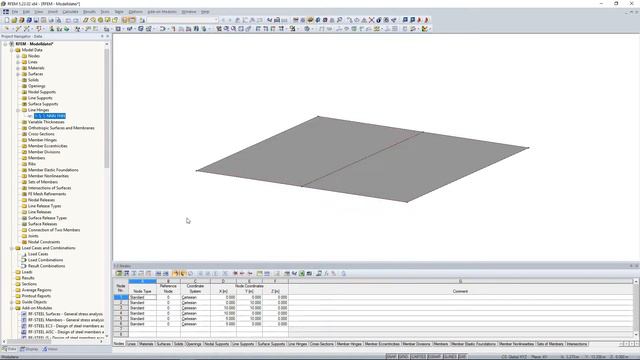Open the Insert menu

[x=53, y=12]
